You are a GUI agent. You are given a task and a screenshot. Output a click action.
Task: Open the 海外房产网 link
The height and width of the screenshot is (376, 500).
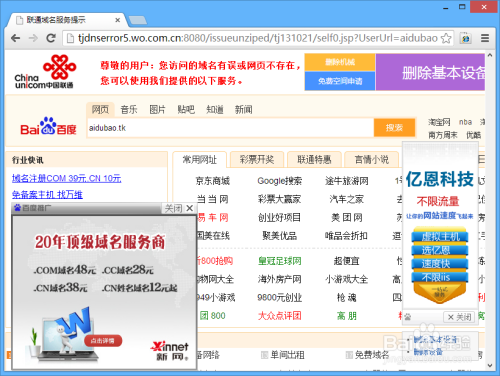[x=280, y=279]
